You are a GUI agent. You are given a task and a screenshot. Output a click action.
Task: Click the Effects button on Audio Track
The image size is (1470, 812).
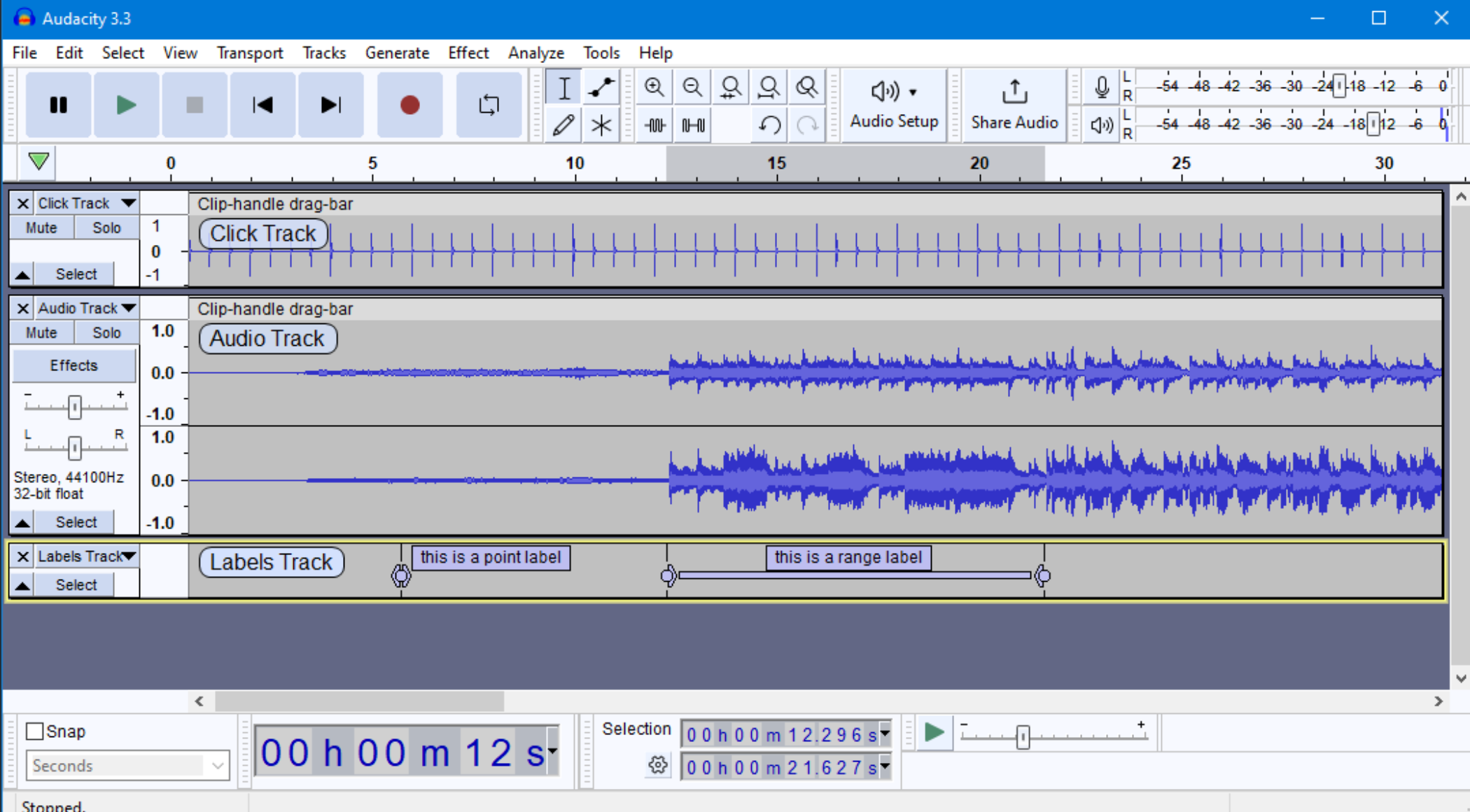point(74,365)
